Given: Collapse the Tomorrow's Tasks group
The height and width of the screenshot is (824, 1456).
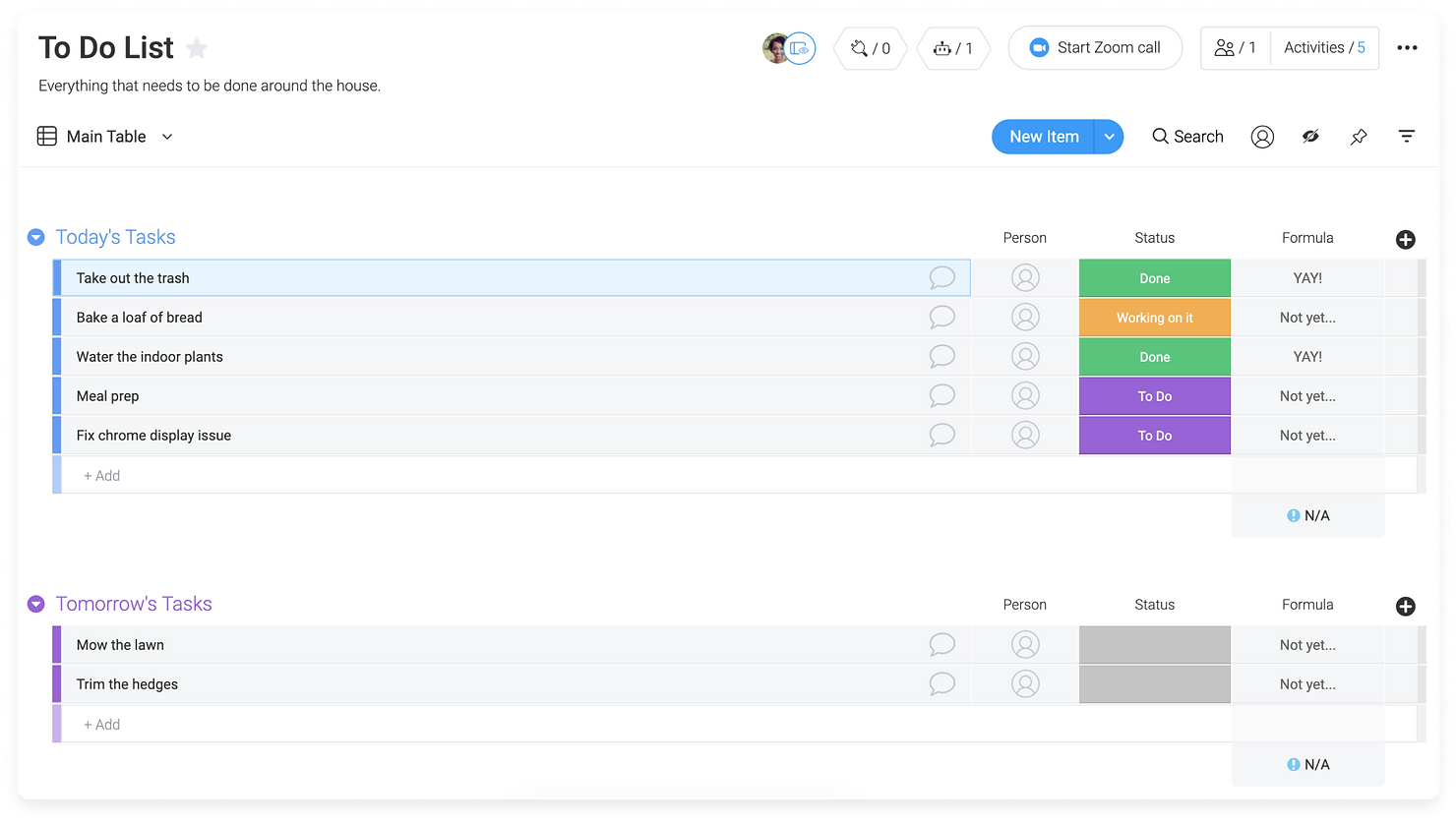Looking at the screenshot, I should [36, 604].
